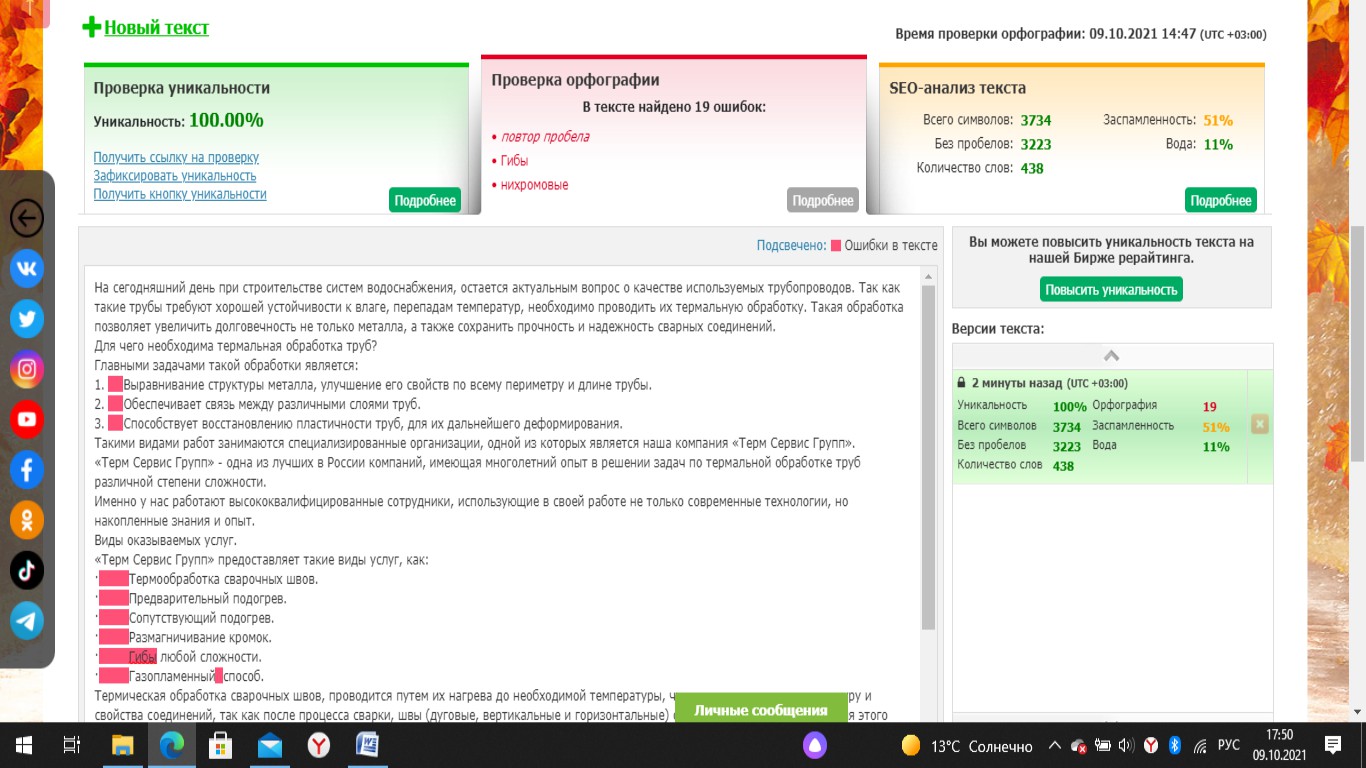
Task: Share via the Telegram icon
Action: [x=27, y=620]
